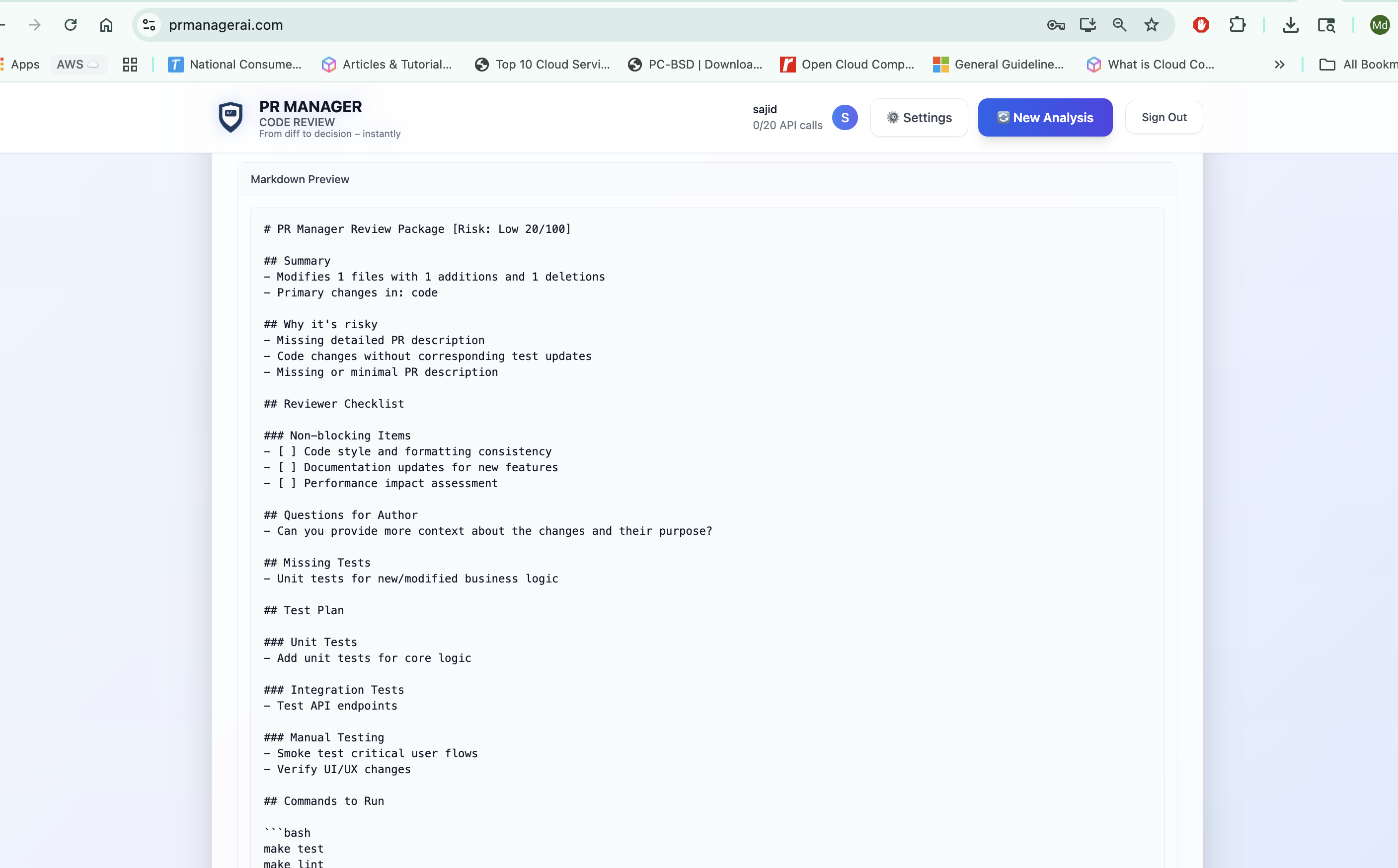Bookmark this page with star icon
Viewport: 1398px width, 868px height.
coord(1151,25)
